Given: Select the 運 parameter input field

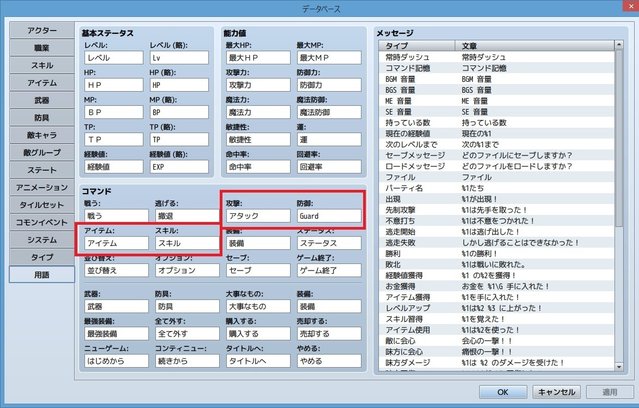Looking at the screenshot, I should coord(329,139).
